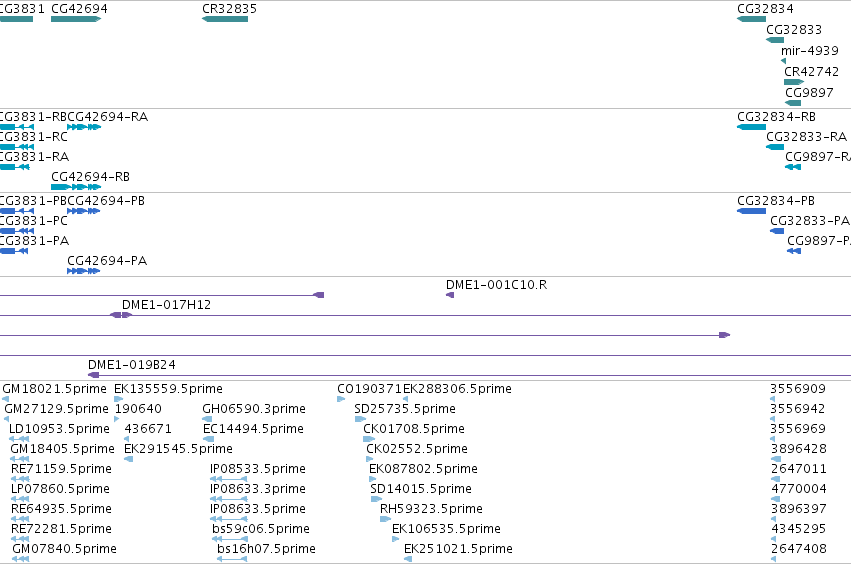Open BAC clone DME1-017H12 label
Image resolution: width=851 pixels, height=564 pixels.
click(x=166, y=305)
